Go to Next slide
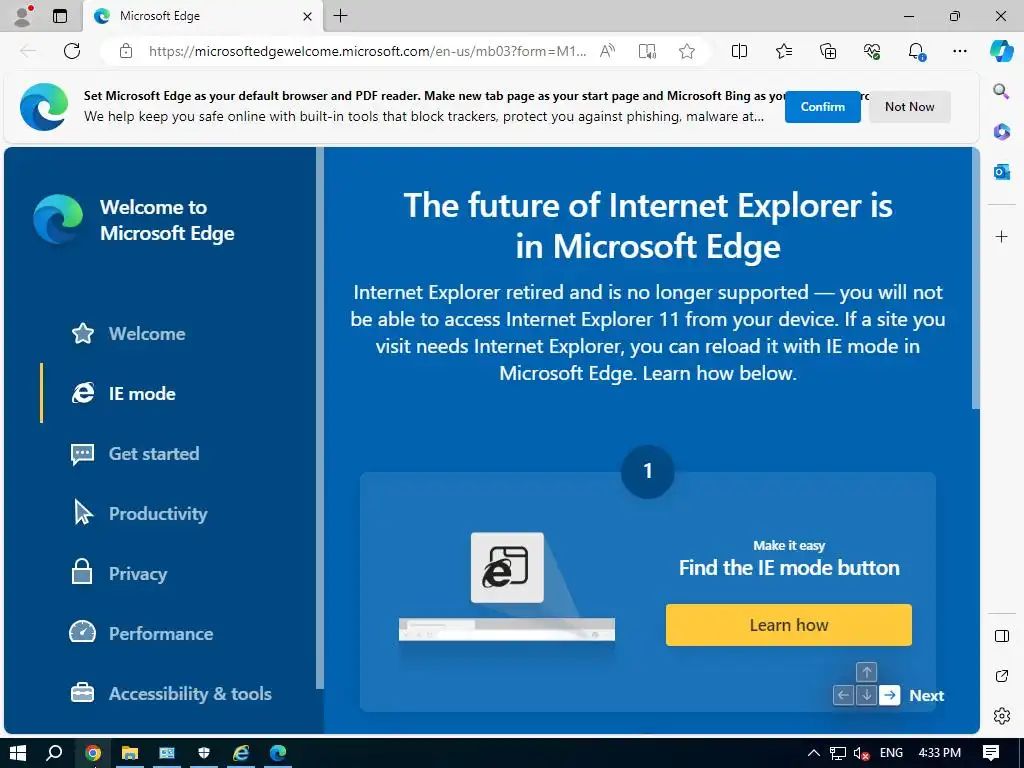The height and width of the screenshot is (768, 1024). tap(926, 696)
